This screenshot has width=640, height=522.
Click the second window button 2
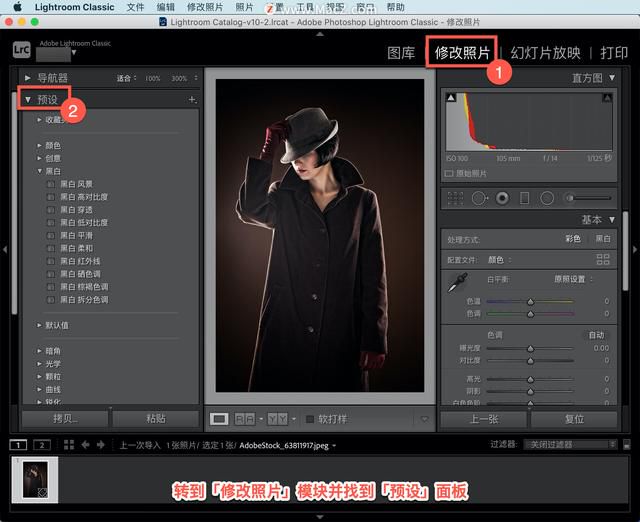click(x=42, y=445)
